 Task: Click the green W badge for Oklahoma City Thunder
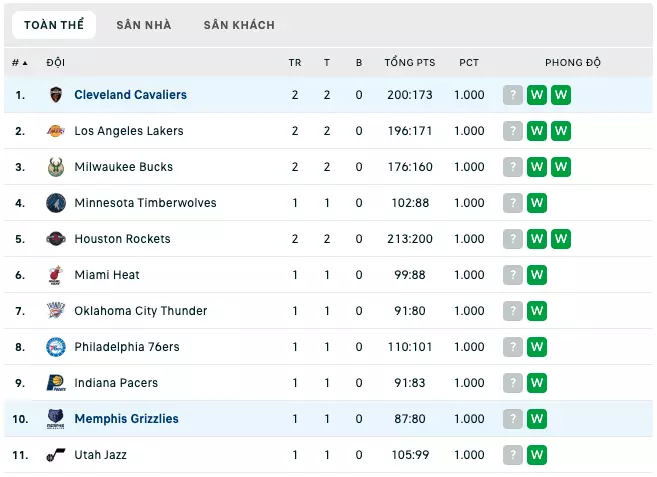[537, 311]
